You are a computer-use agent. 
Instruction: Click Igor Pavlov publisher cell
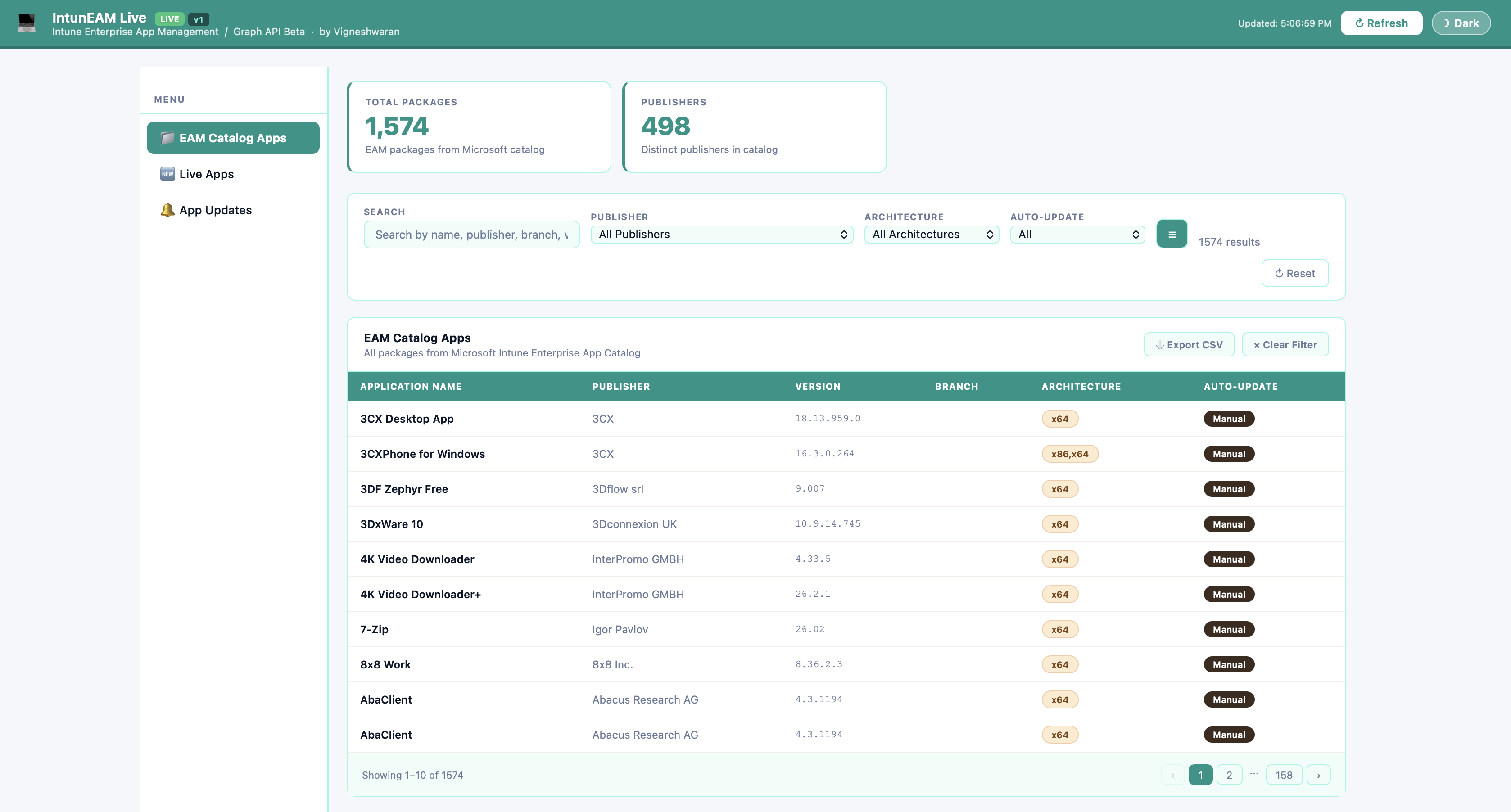pyautogui.click(x=620, y=630)
